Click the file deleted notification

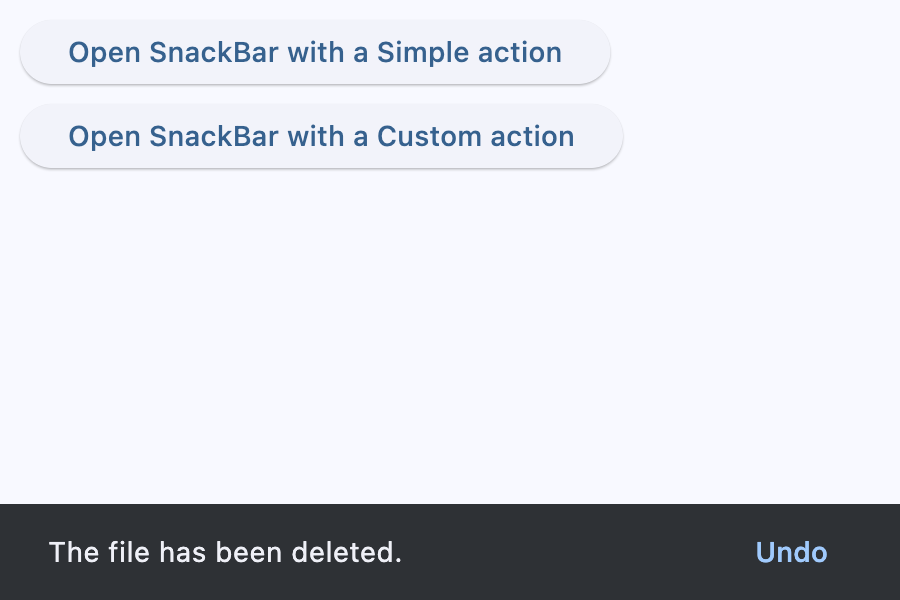pos(227,552)
